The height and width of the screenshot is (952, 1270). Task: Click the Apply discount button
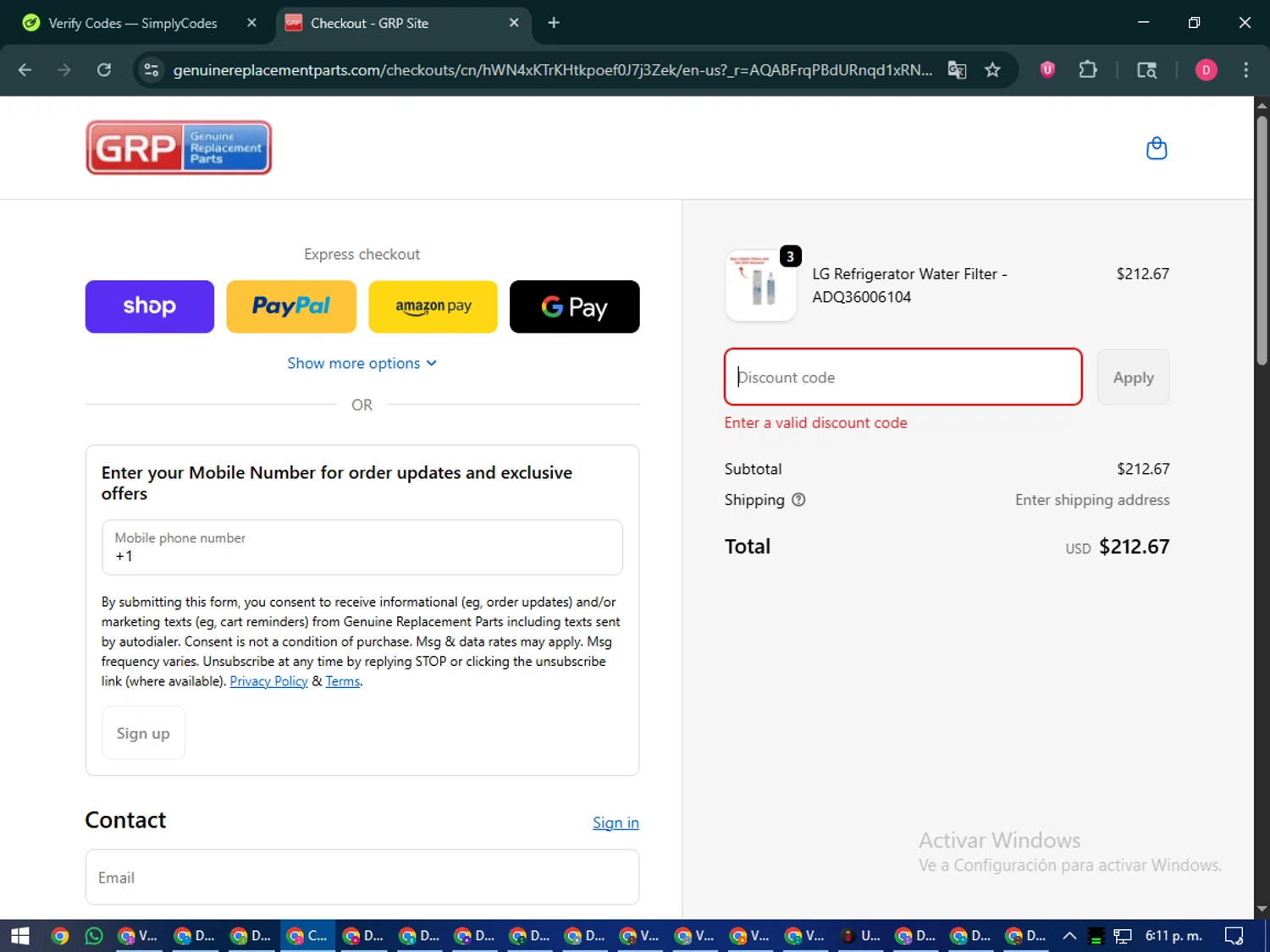point(1133,377)
